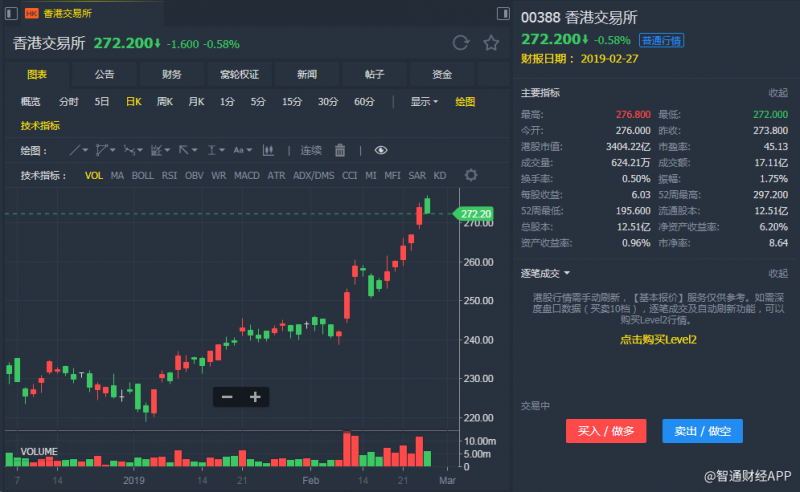Zoom in chart with plus button
Screen dimensions: 800x492
255,397
